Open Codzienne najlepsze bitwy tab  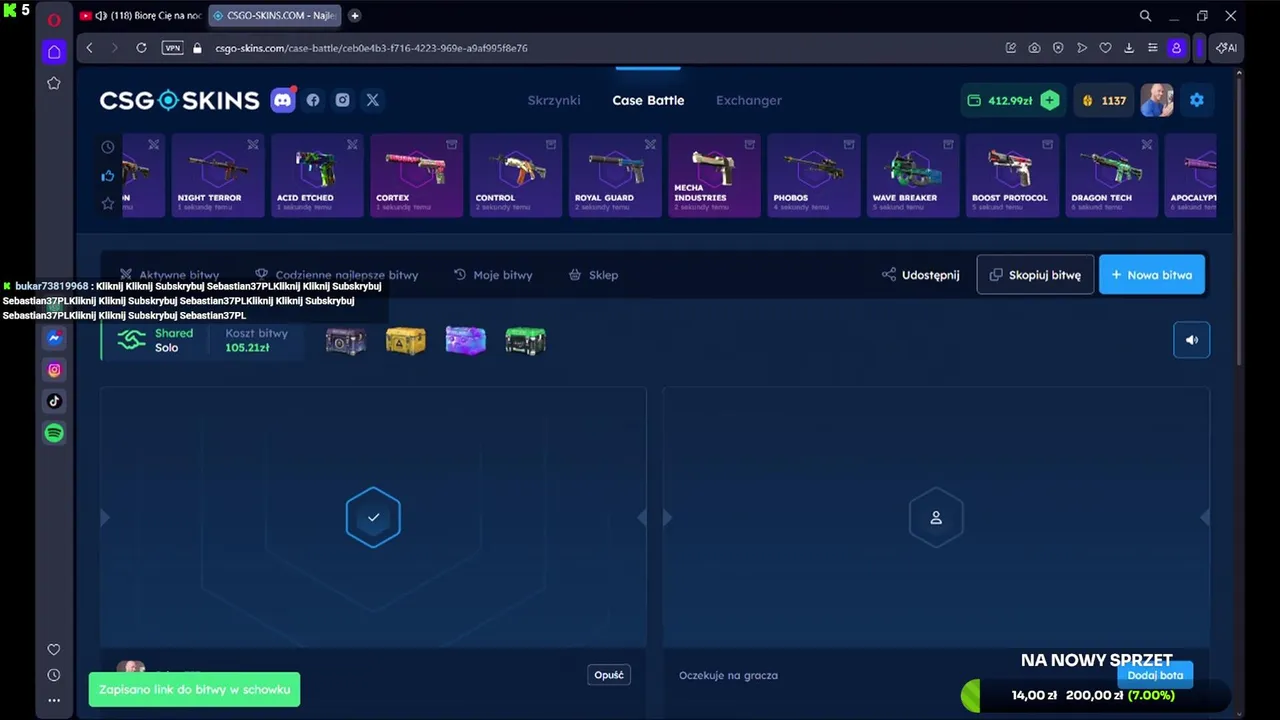337,275
